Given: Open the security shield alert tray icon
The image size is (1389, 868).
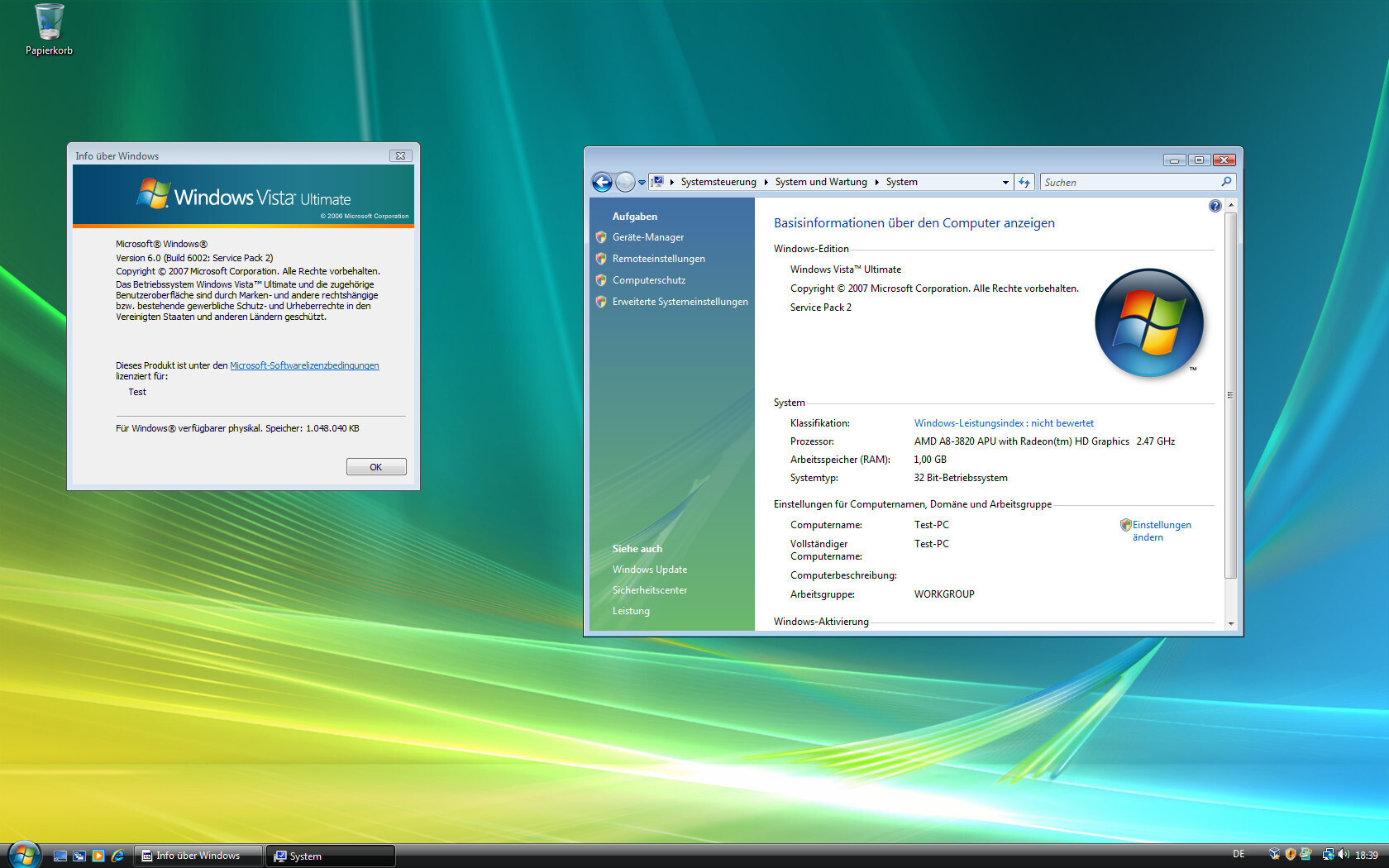Looking at the screenshot, I should [1290, 855].
